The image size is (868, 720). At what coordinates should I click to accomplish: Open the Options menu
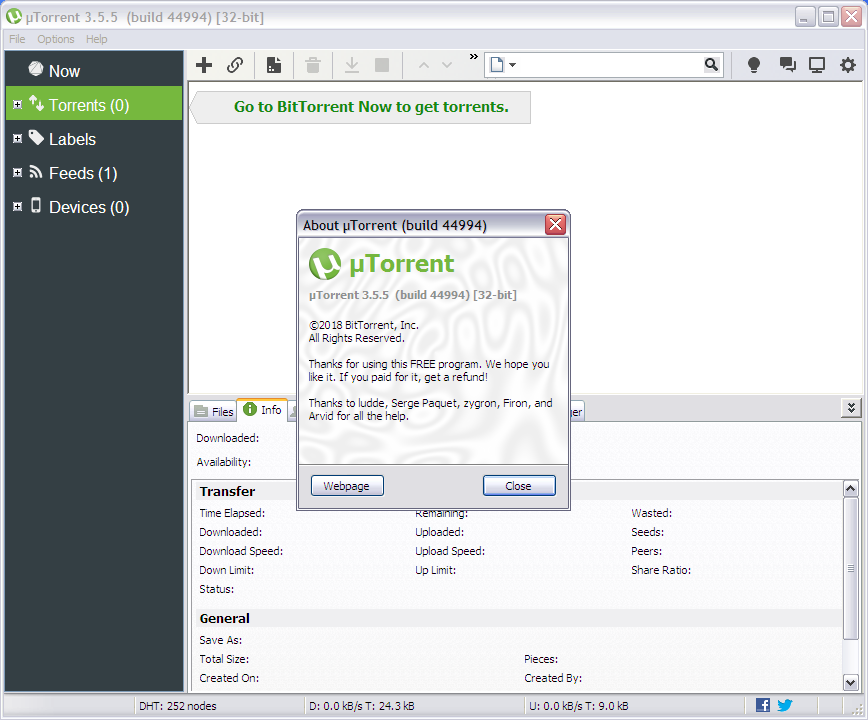[x=56, y=39]
